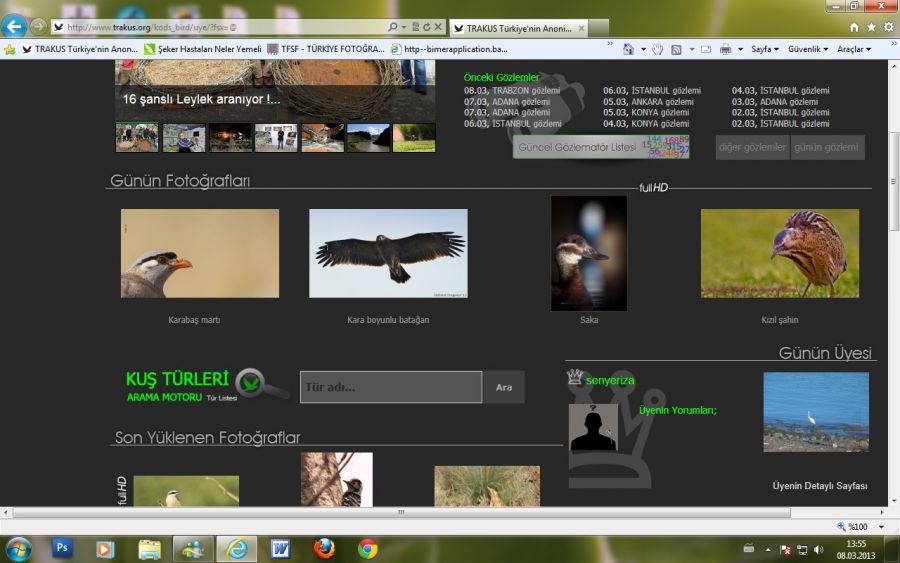Click the favorites star icon

tap(871, 27)
